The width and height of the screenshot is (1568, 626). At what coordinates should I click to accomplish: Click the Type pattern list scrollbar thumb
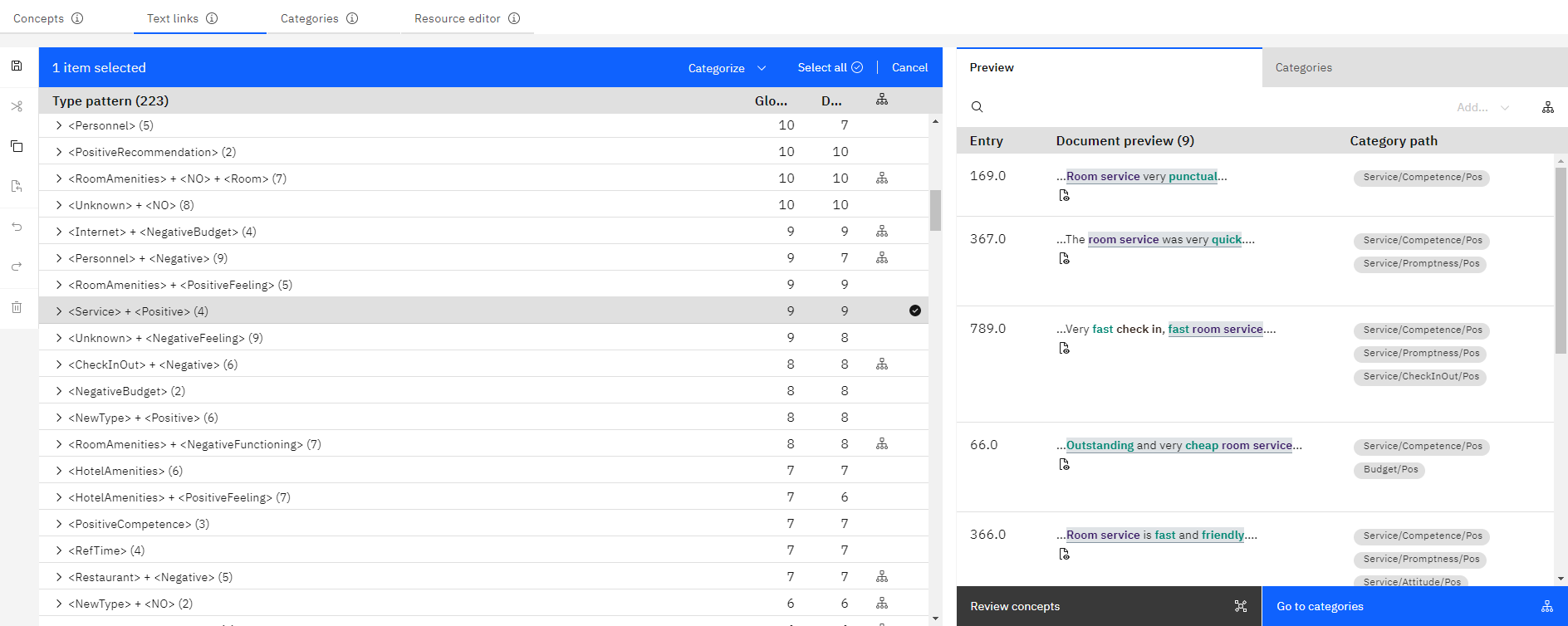tap(935, 211)
